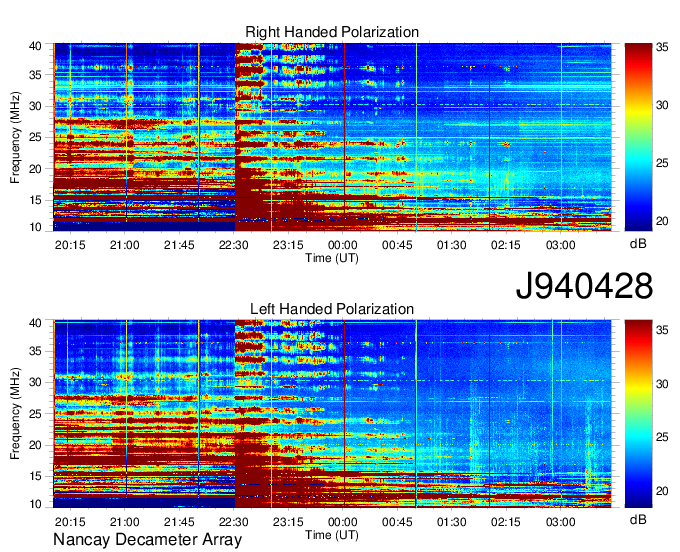680x552 pixels.
Task: Click 02:15 time tick on Left Handed plot
Action: coord(506,522)
